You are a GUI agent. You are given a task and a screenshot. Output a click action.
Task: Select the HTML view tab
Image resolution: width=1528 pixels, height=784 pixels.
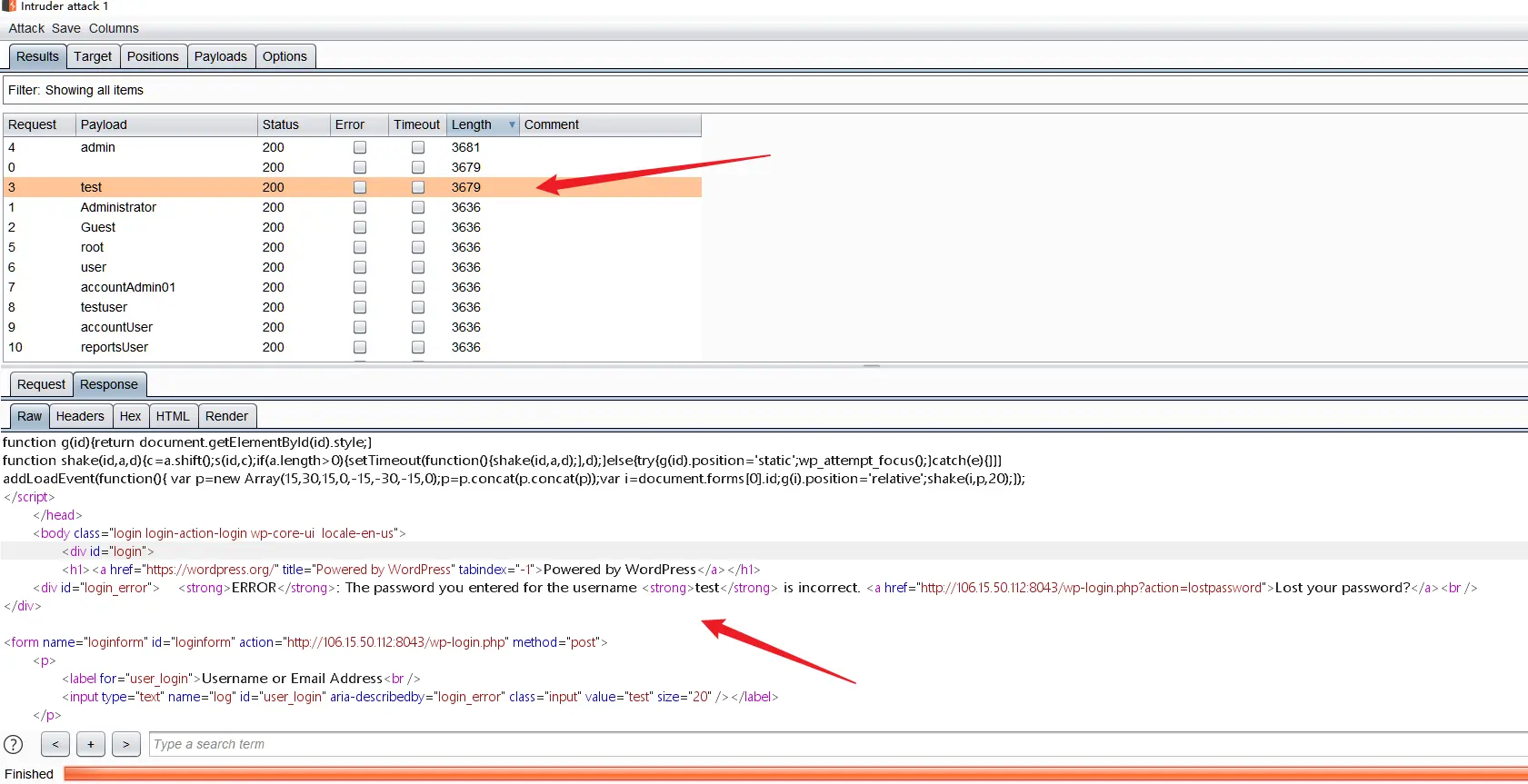[x=173, y=416]
